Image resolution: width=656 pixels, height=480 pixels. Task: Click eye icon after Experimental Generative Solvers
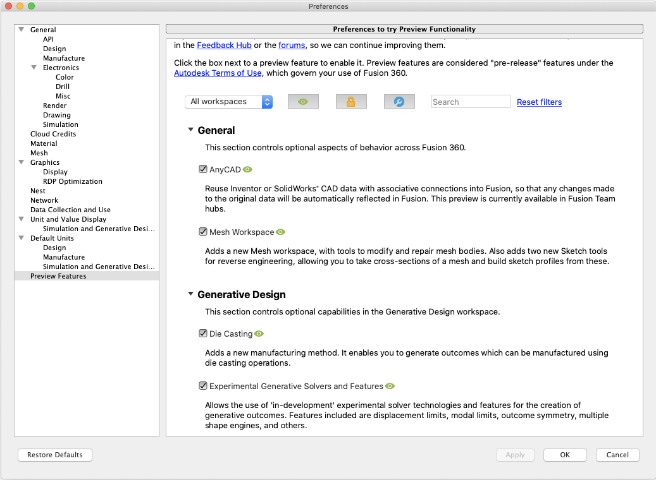coord(391,385)
